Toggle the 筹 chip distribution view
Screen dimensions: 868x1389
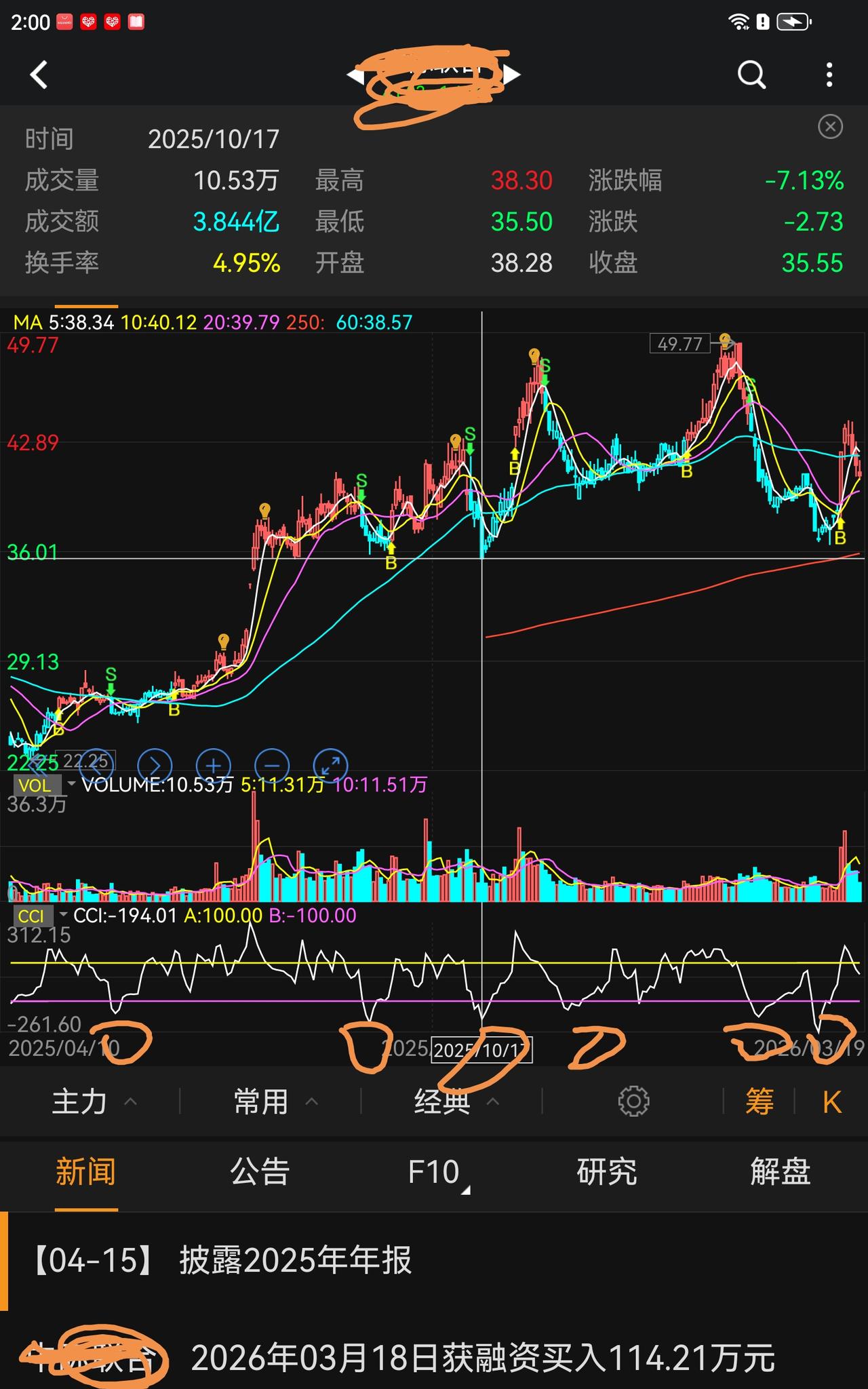point(759,1101)
